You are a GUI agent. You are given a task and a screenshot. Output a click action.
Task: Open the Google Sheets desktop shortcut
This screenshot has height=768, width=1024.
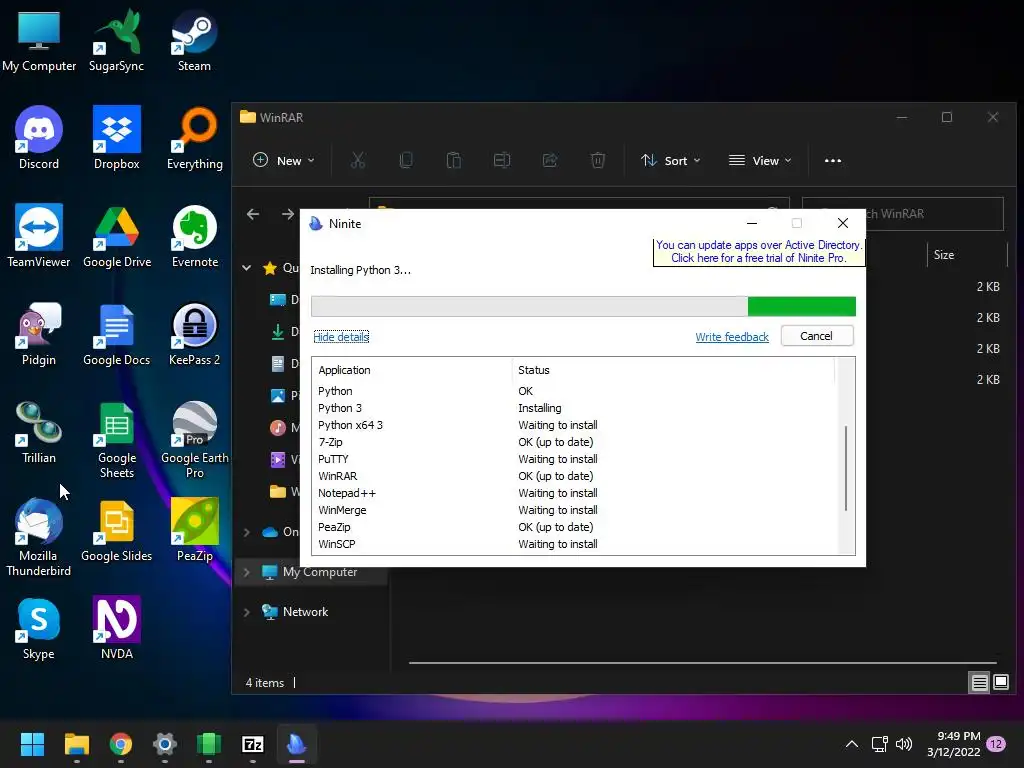coord(117,440)
